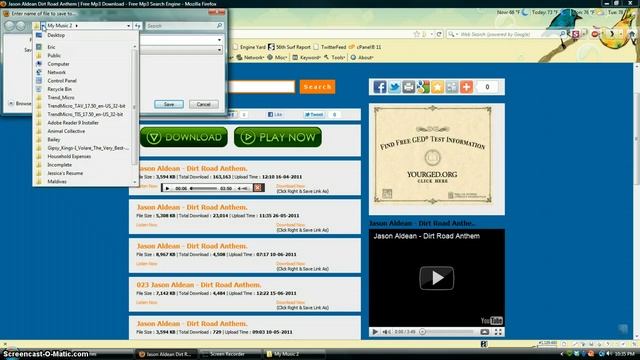Click the save dialog back arrow button
Screen dimensions: 640x360
(x=9, y=26)
